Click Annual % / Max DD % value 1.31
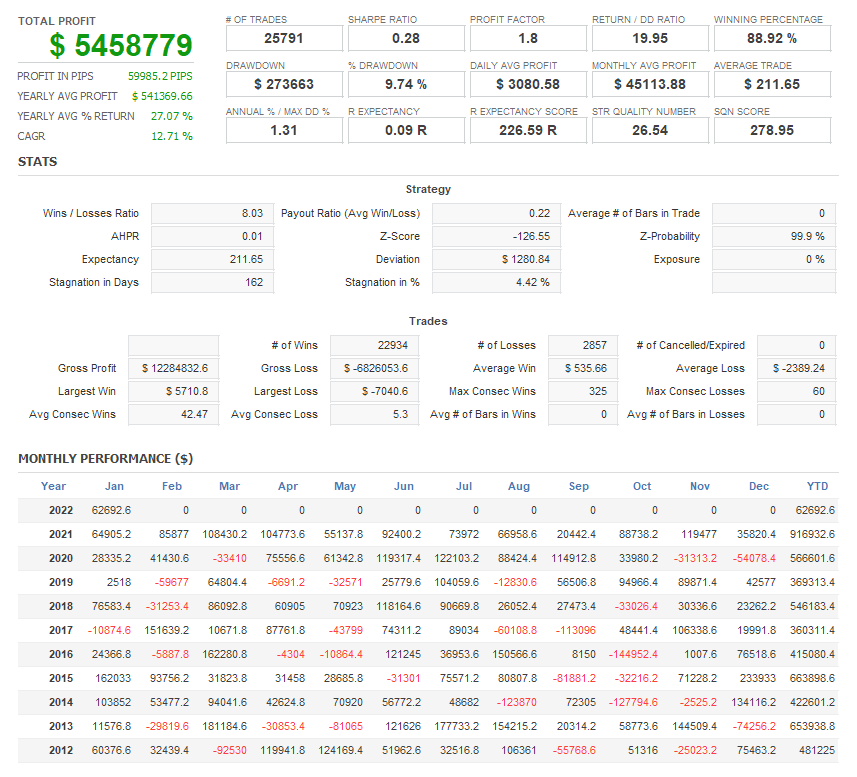This screenshot has width=857, height=777. point(284,131)
